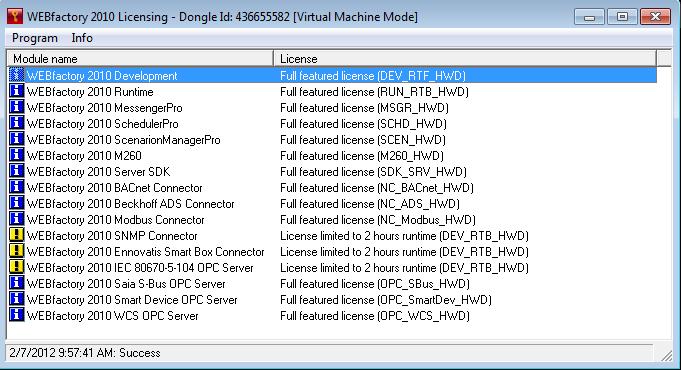Select the WEBfactory 2010 BACnet Connector name

[x=115, y=188]
